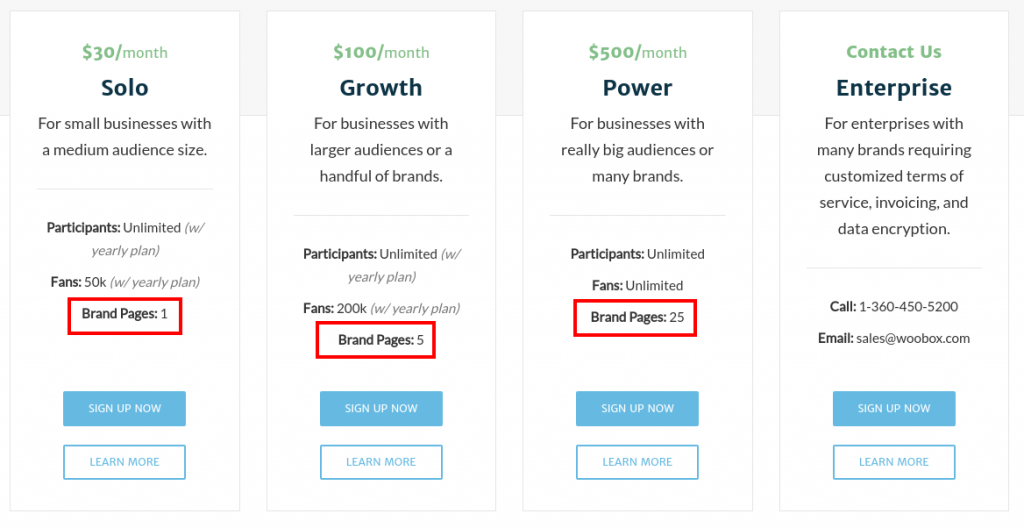
Task: Select the Power plan heading
Action: click(637, 88)
